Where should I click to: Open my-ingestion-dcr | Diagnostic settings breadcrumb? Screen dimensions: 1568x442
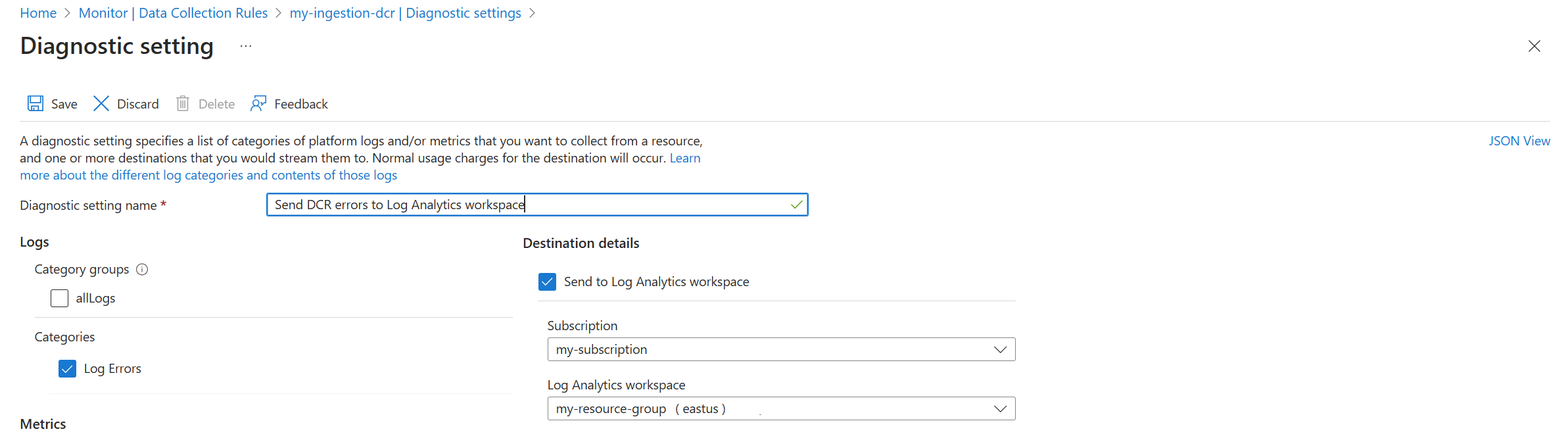click(x=405, y=13)
